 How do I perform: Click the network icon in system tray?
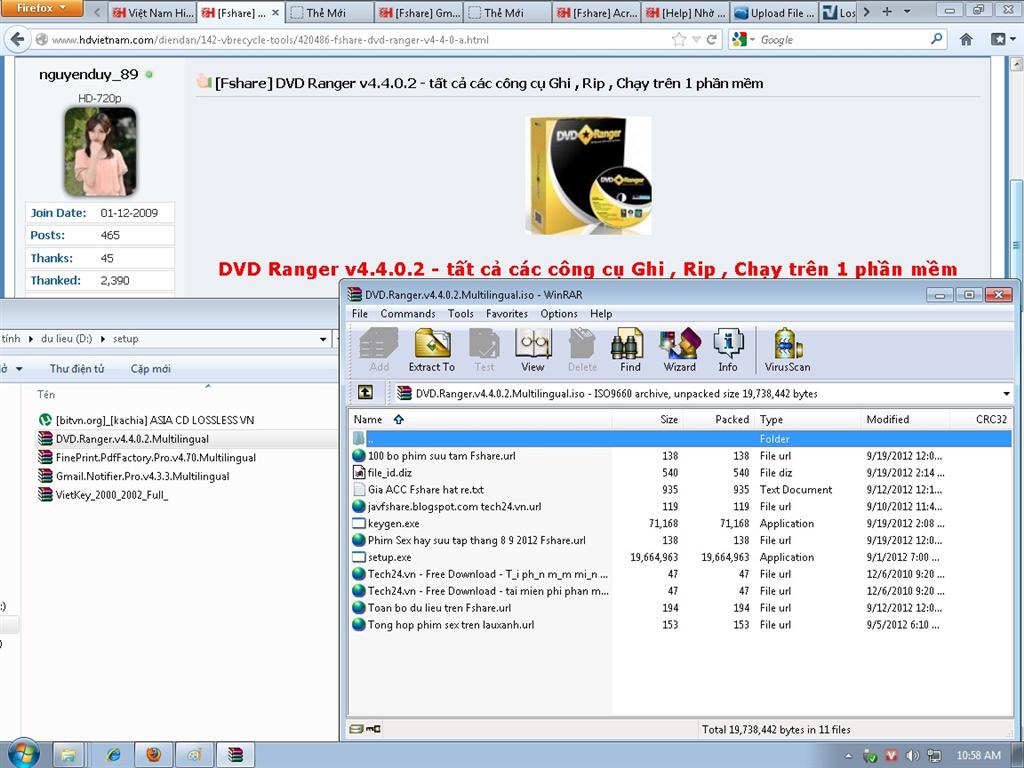934,756
